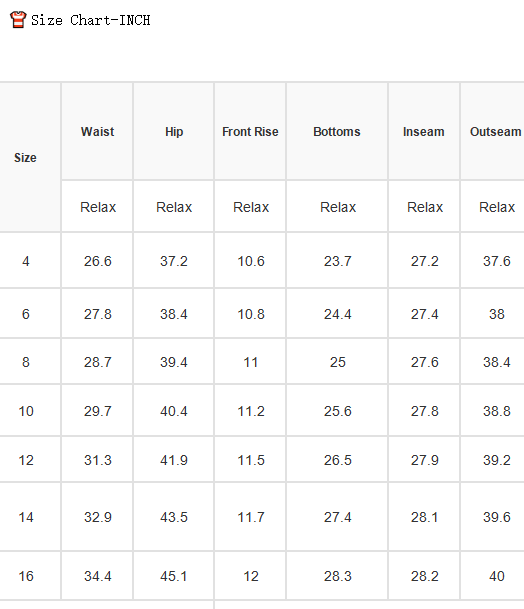Select the Waist column header
Image resolution: width=524 pixels, height=609 pixels.
click(97, 132)
